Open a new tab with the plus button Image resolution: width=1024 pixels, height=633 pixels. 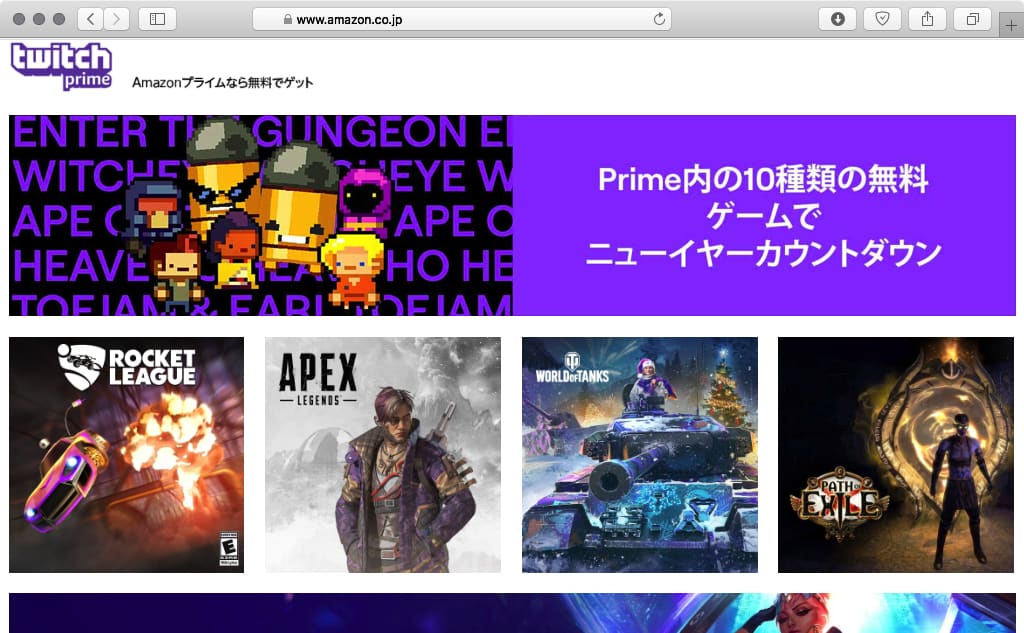pos(1011,26)
